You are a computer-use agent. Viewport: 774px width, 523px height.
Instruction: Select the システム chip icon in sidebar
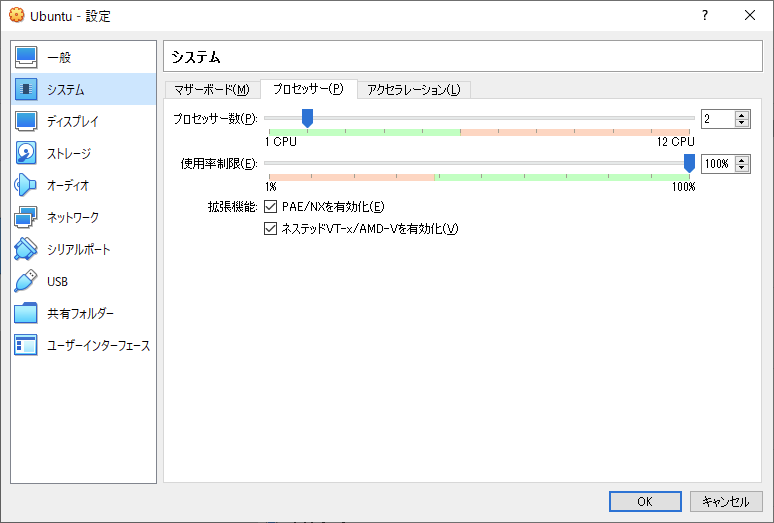coord(26,89)
